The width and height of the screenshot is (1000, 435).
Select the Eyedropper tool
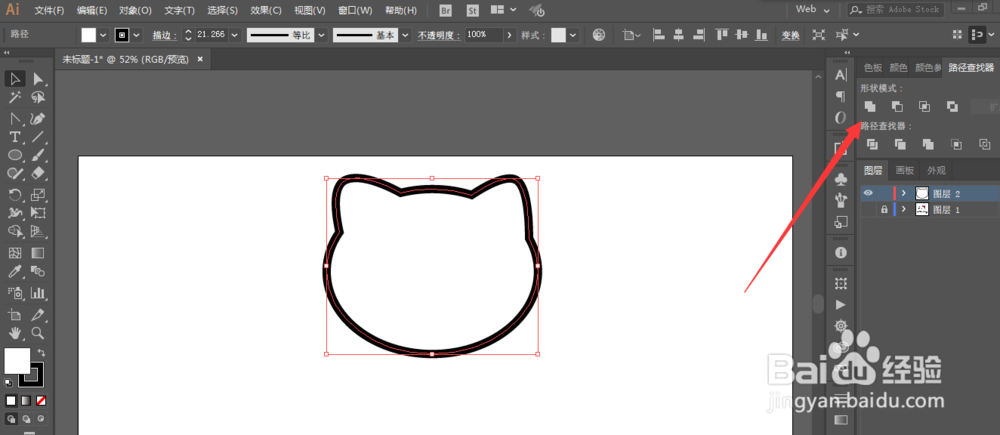pos(16,272)
